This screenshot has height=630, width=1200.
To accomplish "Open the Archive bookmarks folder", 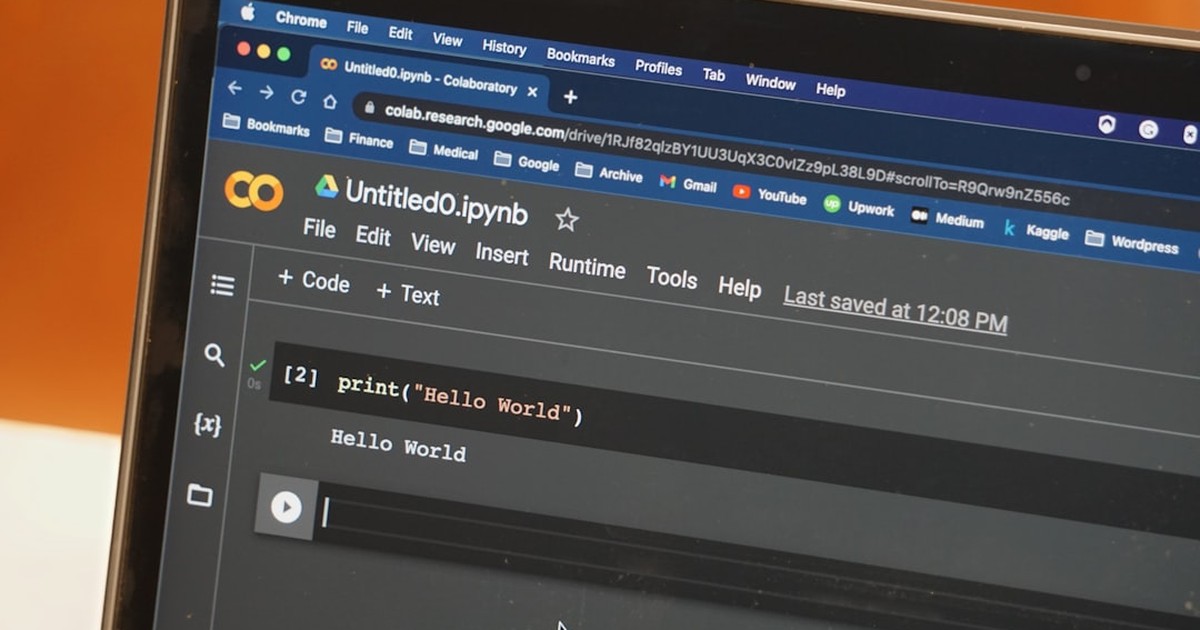I will coord(609,173).
